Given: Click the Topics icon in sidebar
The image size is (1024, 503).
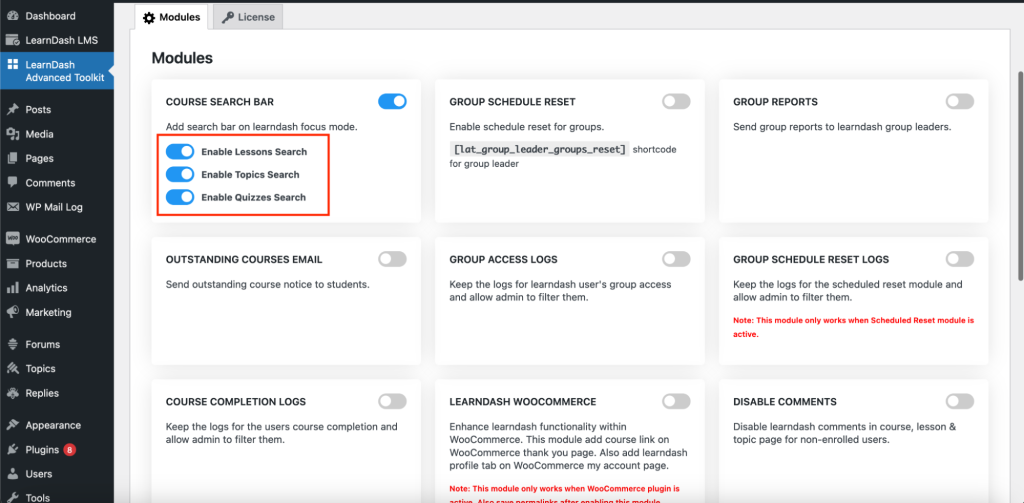Looking at the screenshot, I should point(12,368).
